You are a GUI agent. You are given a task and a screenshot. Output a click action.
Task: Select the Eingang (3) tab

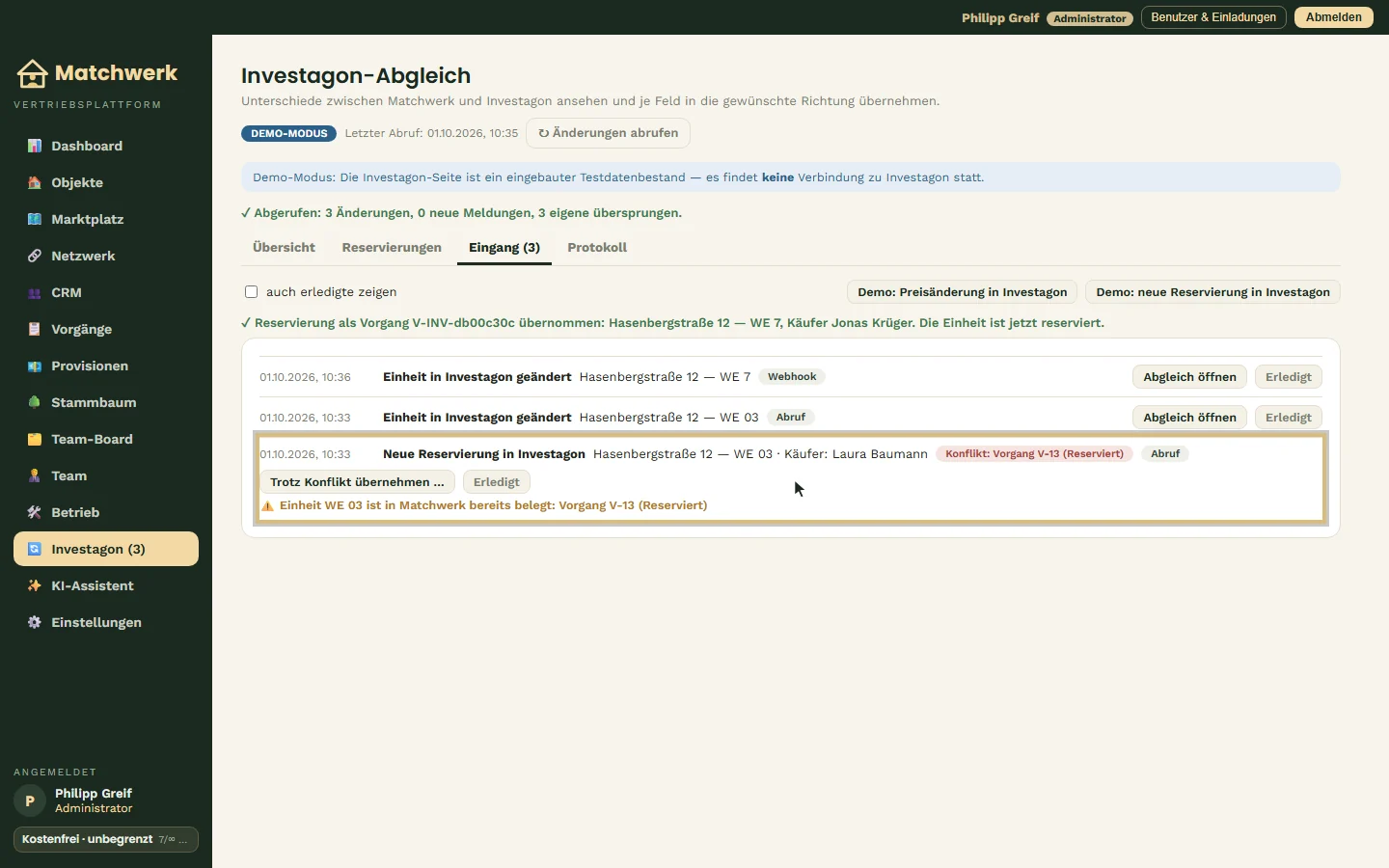[504, 248]
